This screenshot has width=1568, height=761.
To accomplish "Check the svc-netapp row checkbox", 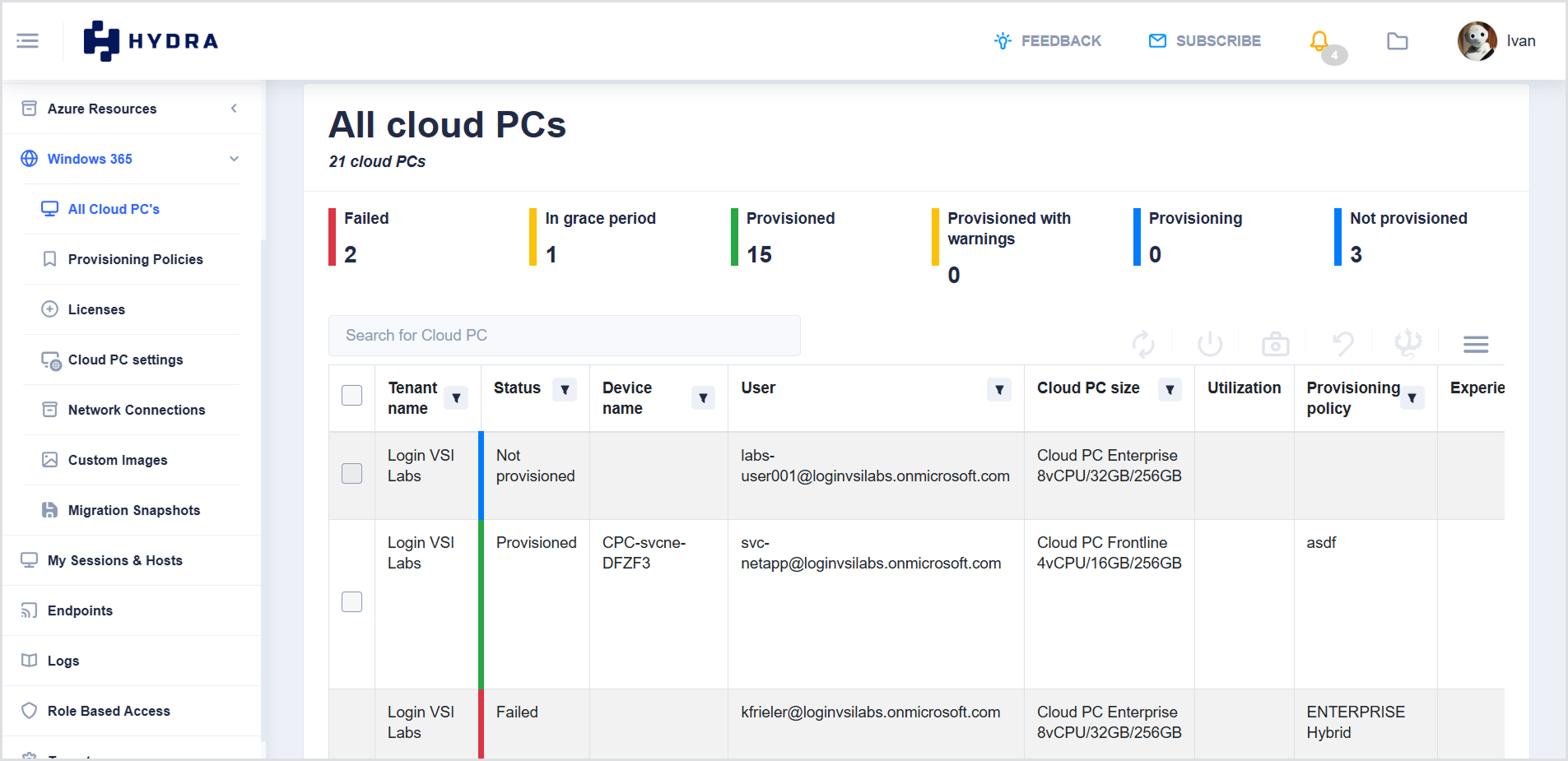I will pos(352,602).
